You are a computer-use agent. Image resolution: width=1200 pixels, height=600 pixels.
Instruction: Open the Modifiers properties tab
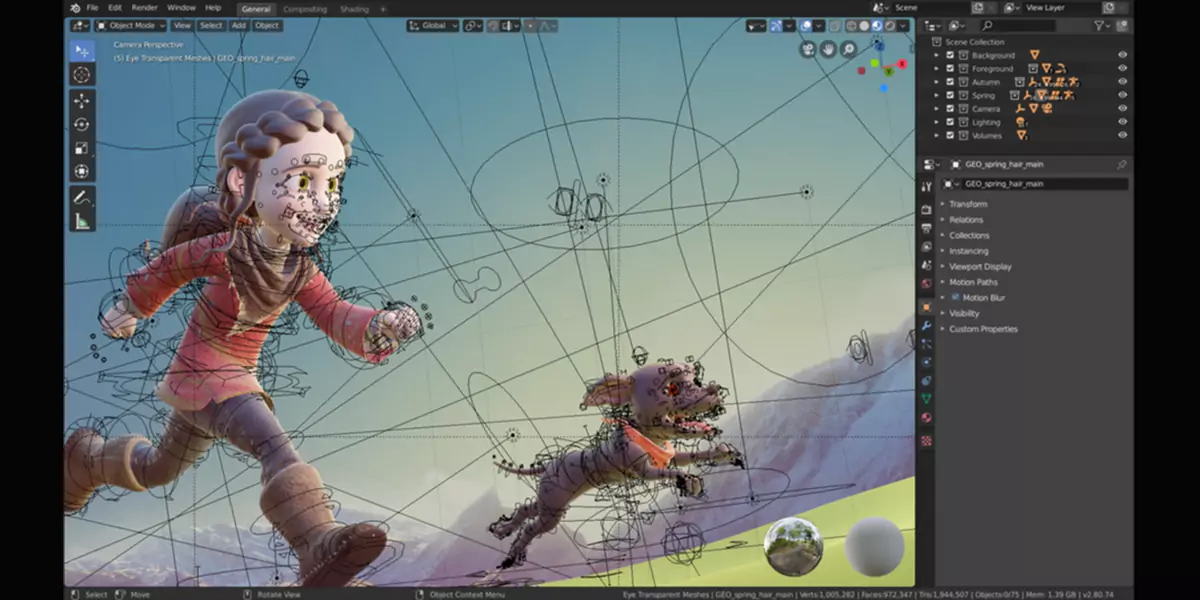[x=926, y=326]
